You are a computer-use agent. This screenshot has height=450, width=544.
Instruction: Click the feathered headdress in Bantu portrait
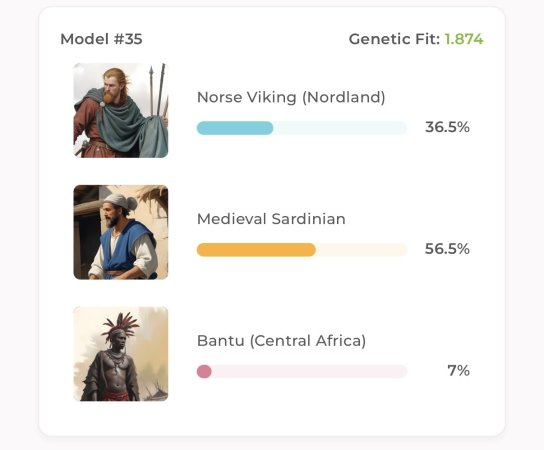click(120, 326)
